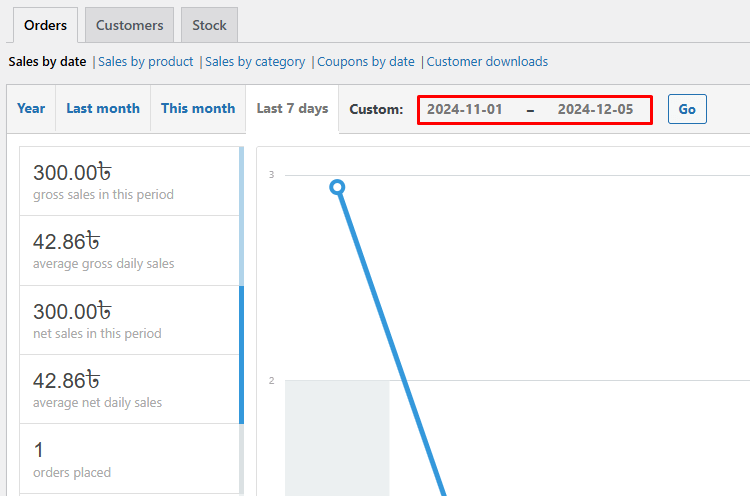Select the Last 7 days range
The width and height of the screenshot is (750, 496).
[x=292, y=109]
